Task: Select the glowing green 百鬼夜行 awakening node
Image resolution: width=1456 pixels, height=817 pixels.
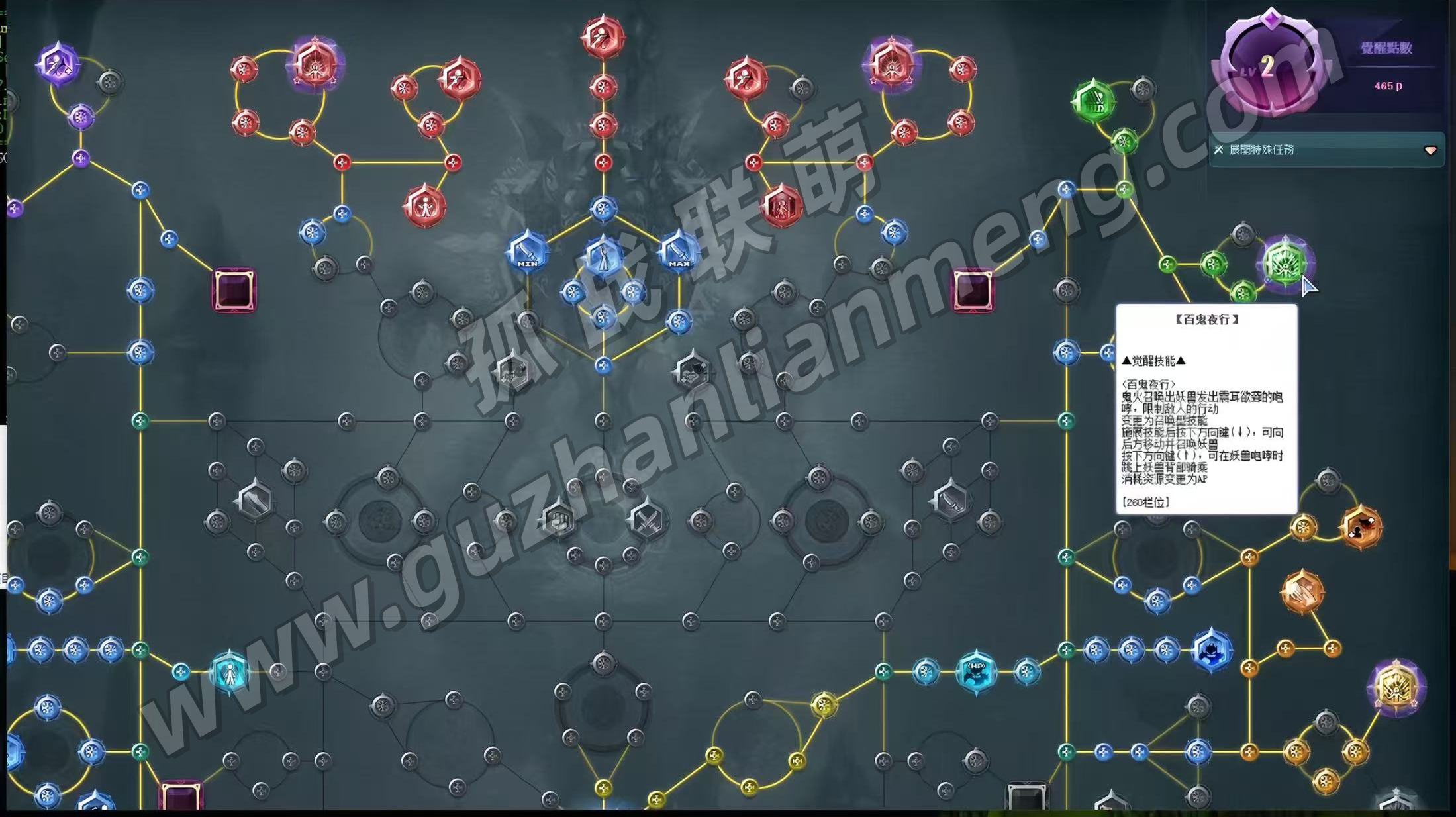Action: pos(1285,264)
